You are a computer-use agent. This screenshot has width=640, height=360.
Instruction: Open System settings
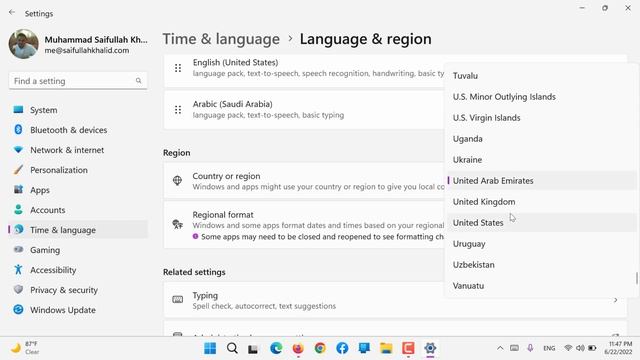[78, 110]
